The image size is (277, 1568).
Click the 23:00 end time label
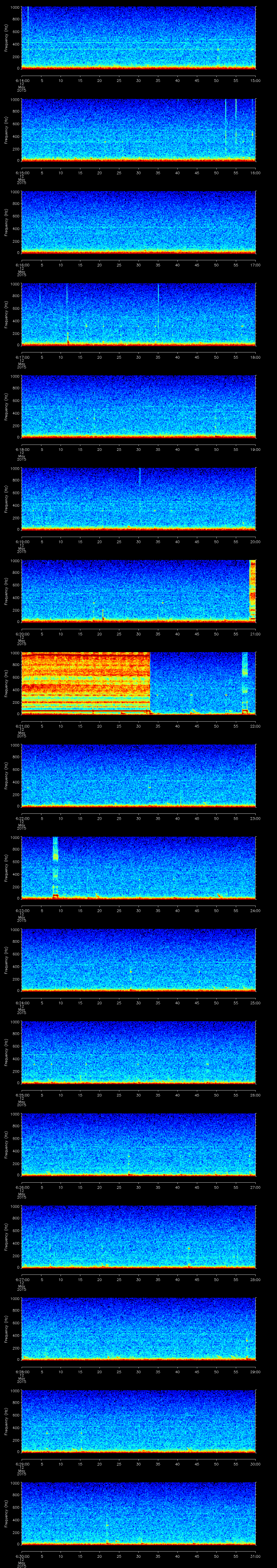256,818
